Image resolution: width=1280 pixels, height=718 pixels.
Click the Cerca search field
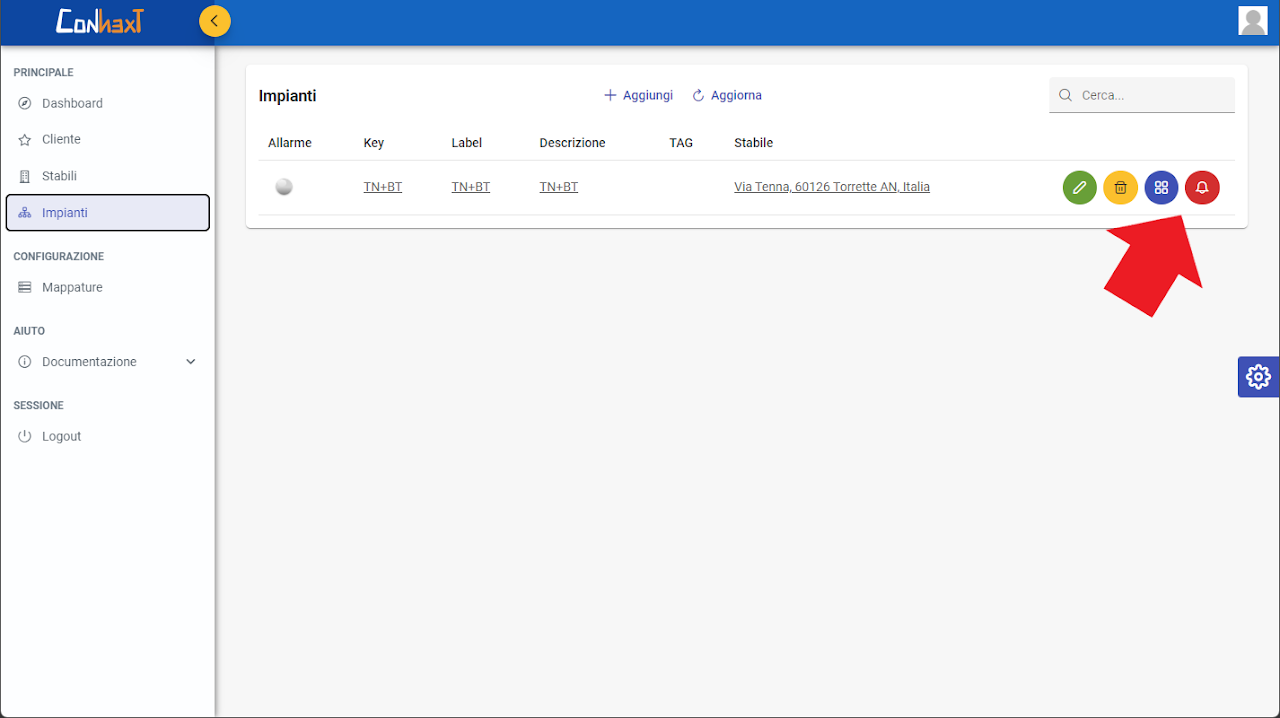(1152, 95)
